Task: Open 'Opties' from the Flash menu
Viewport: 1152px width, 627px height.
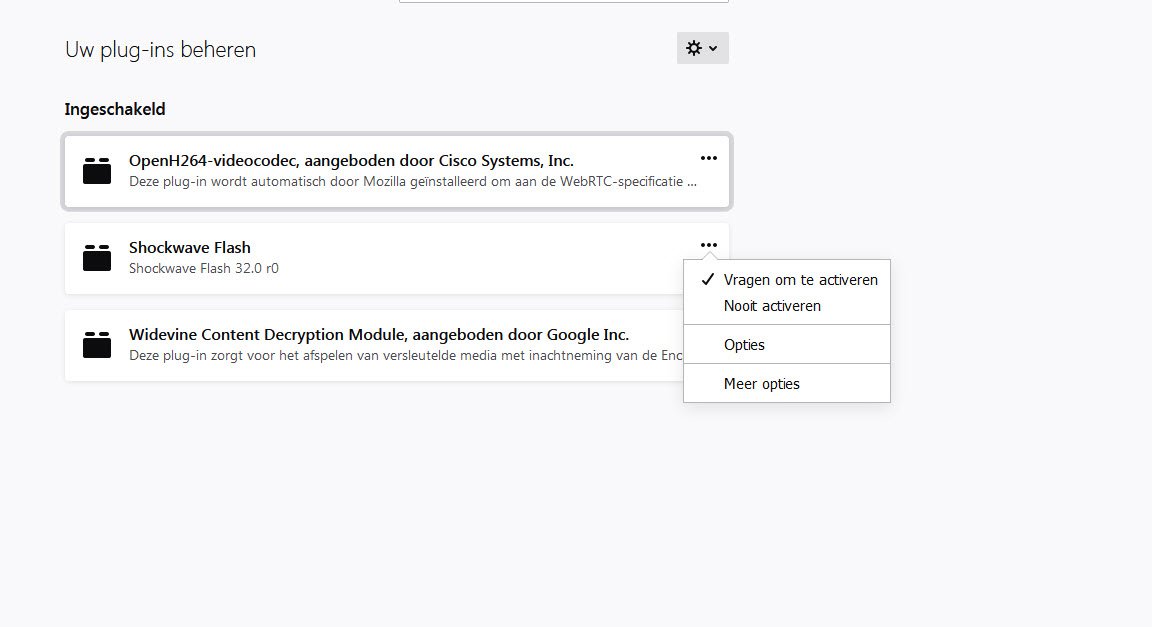Action: (x=744, y=345)
